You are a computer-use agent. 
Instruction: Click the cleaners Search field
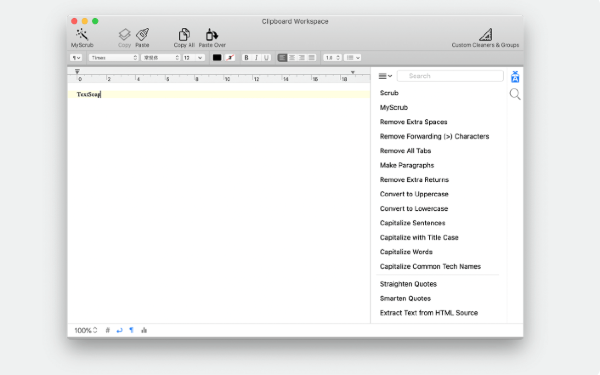click(450, 76)
